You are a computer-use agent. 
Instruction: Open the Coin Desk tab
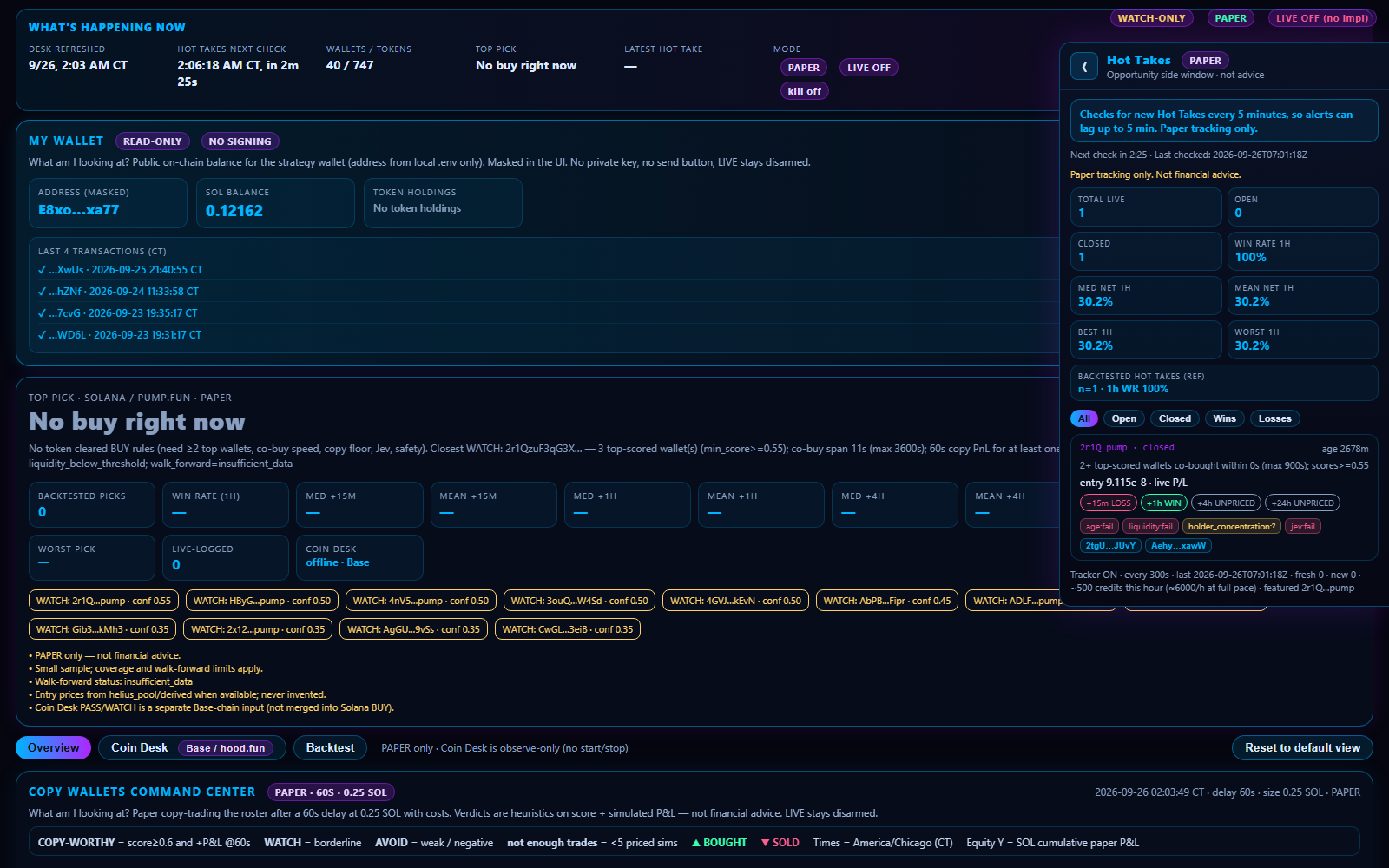point(192,747)
